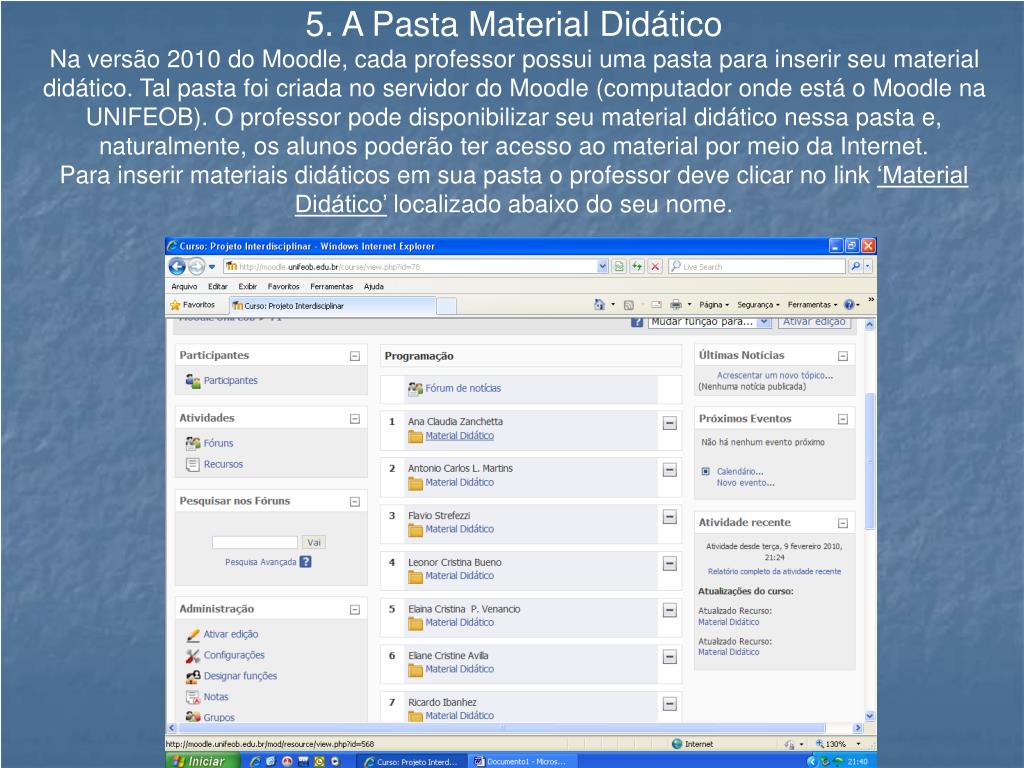Toggle topic 1 Ana Claudia Zanchetta collapse box

click(x=669, y=424)
